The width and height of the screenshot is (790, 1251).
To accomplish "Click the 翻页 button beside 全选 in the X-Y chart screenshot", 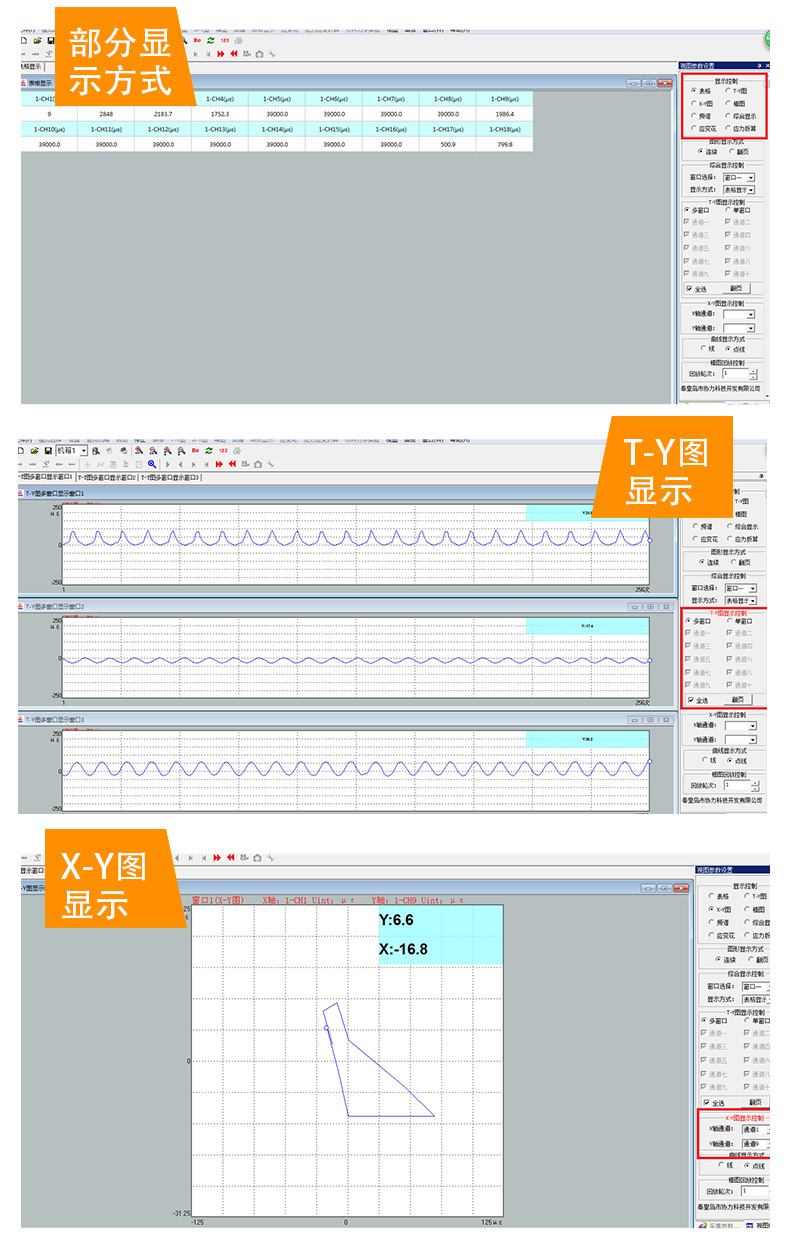I will (755, 1102).
